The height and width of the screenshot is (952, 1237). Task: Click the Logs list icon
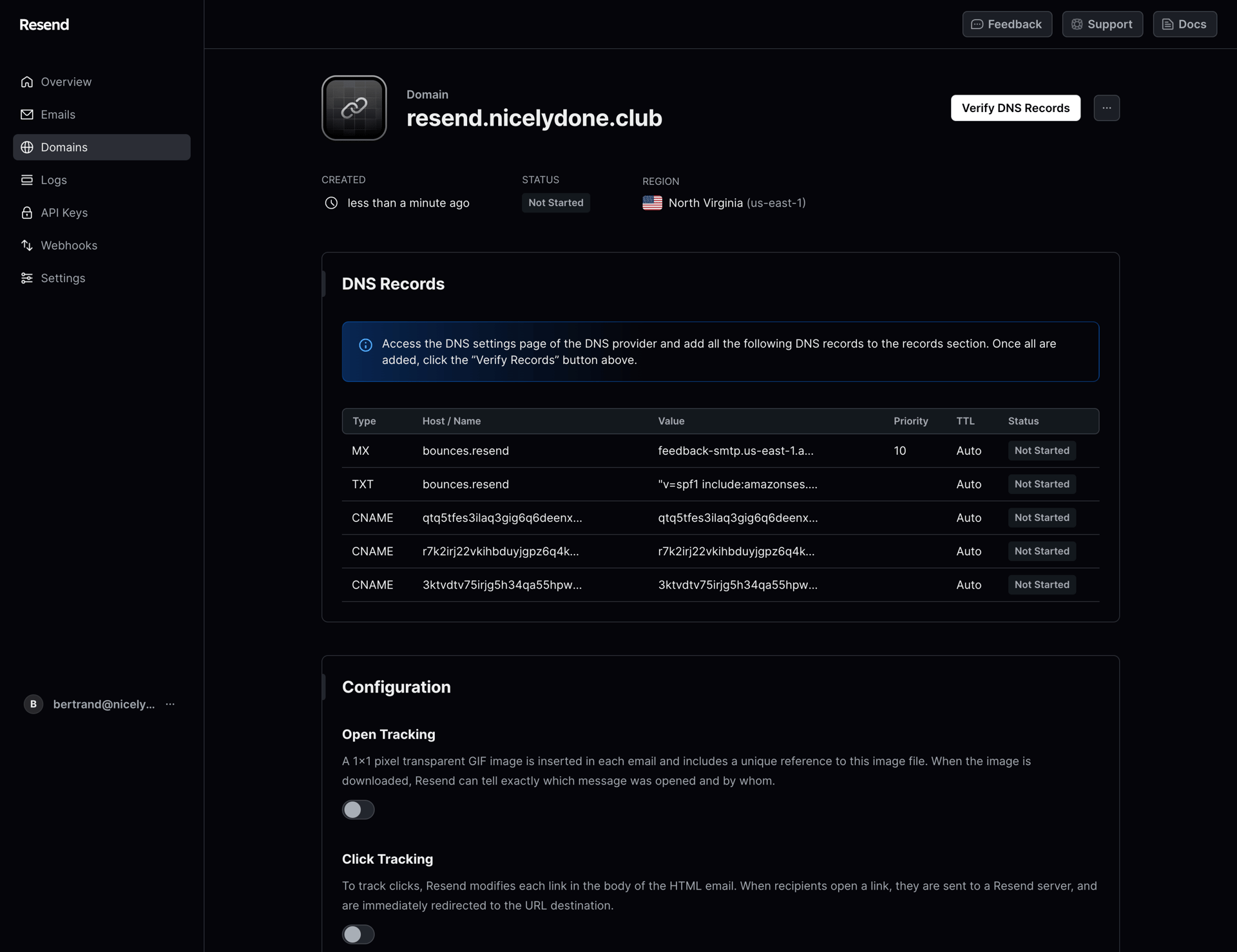(x=27, y=180)
